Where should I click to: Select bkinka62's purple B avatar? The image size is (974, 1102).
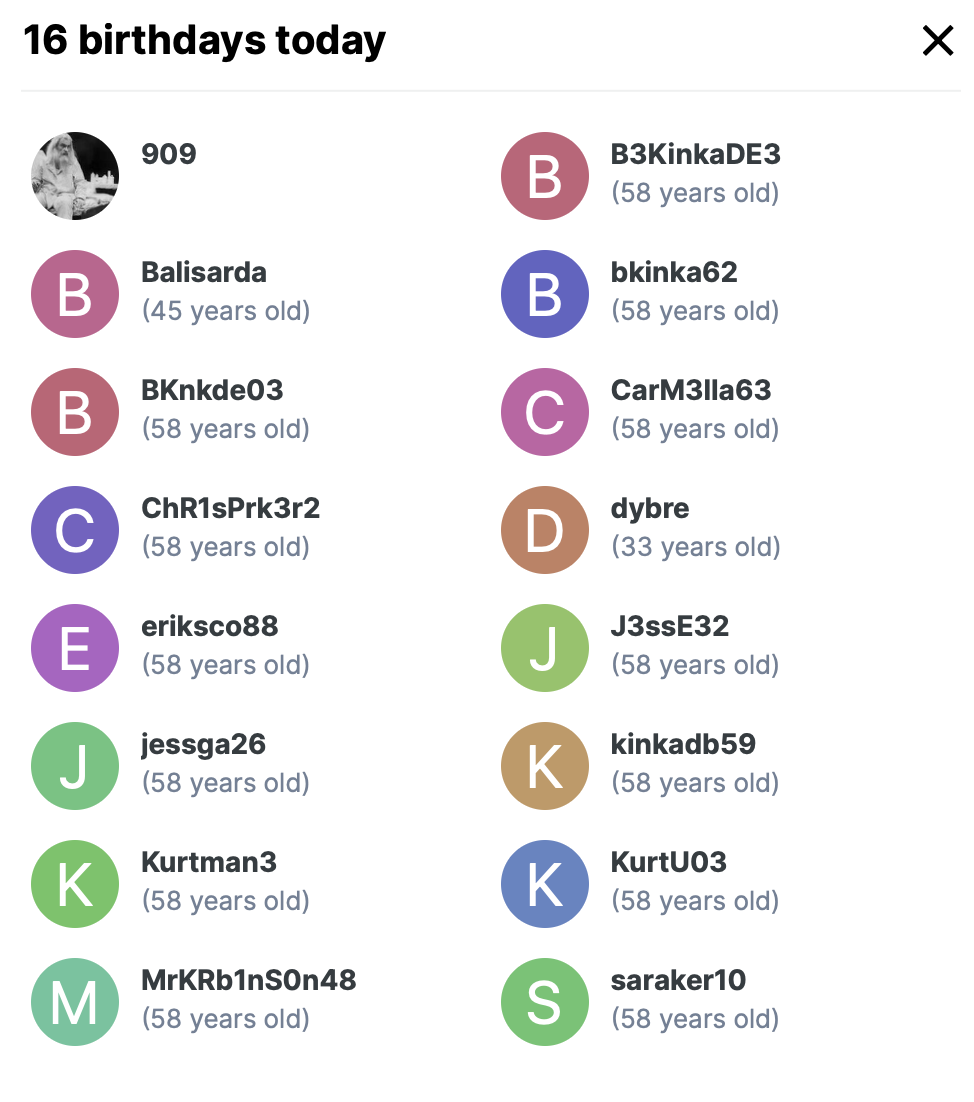[x=544, y=294]
